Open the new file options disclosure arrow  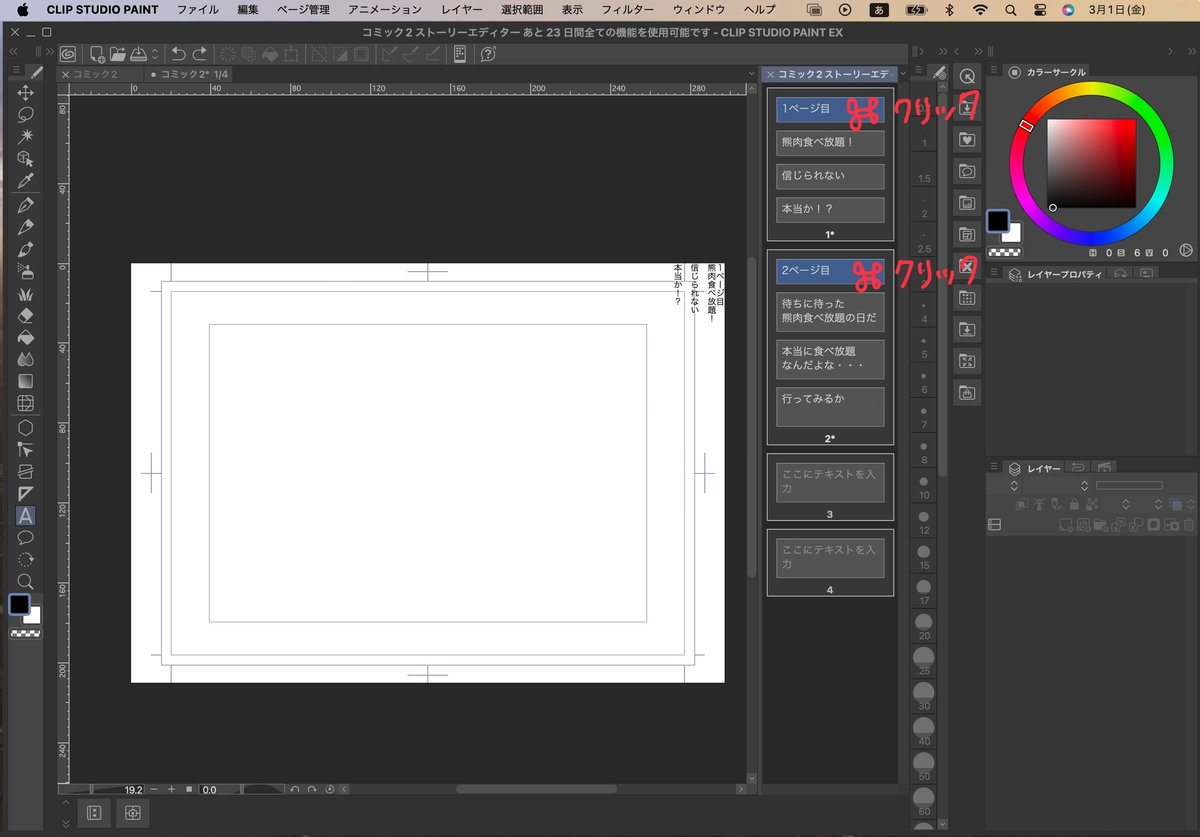pyautogui.click(x=154, y=53)
